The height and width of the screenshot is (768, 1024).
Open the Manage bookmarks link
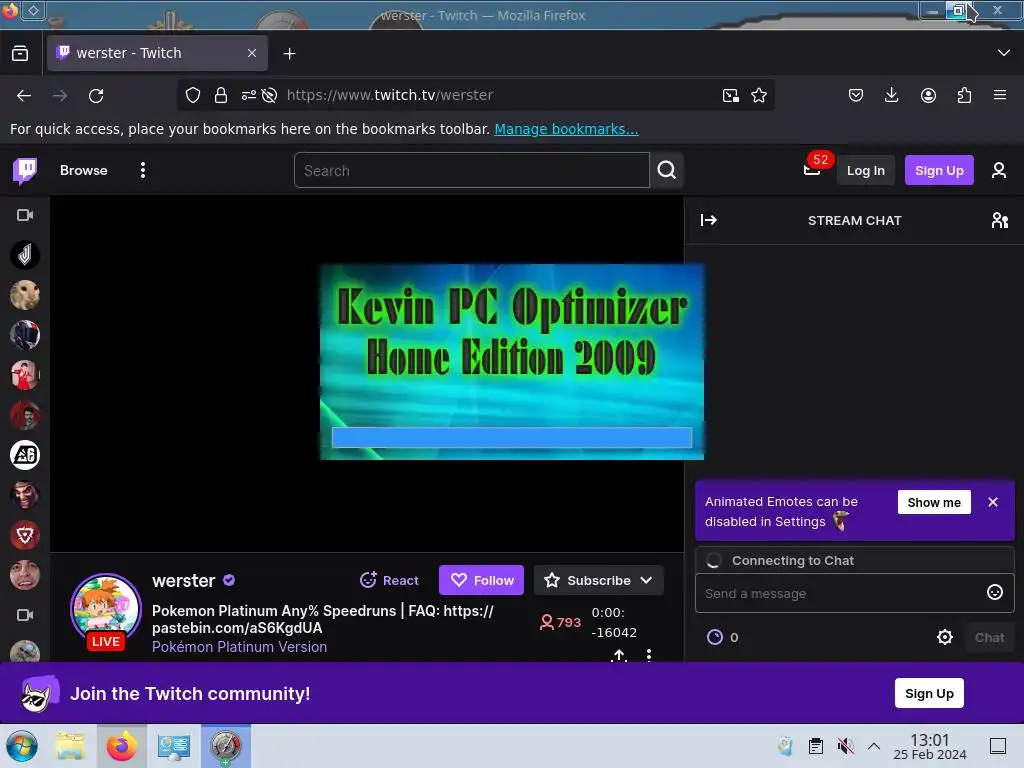(x=566, y=129)
